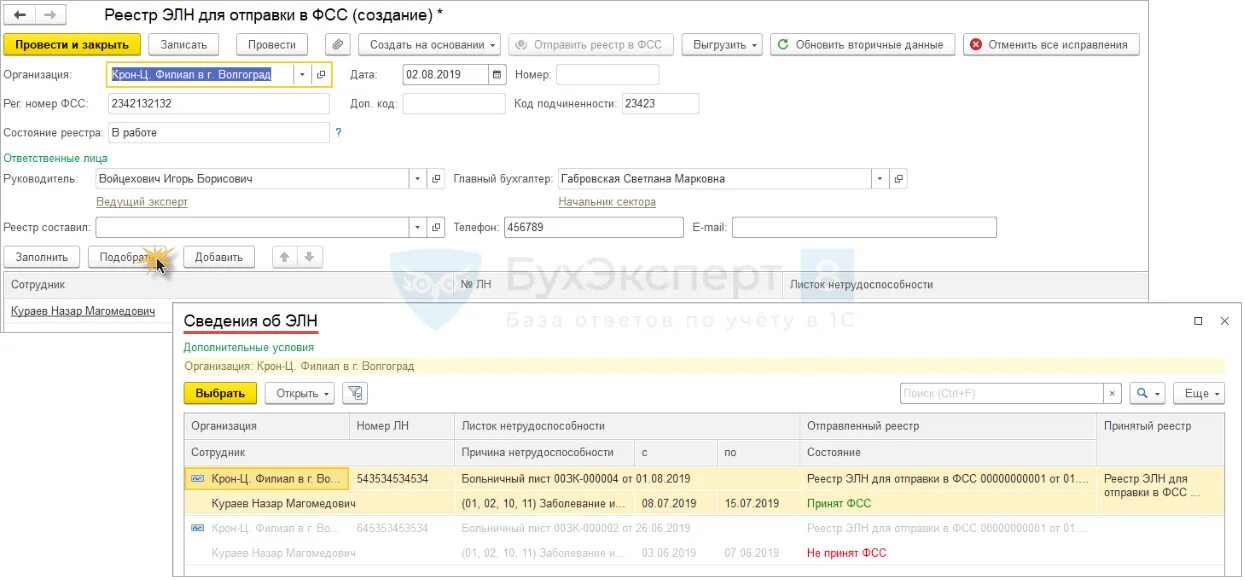
Task: Move the row down with the down arrow button
Action: 309,257
